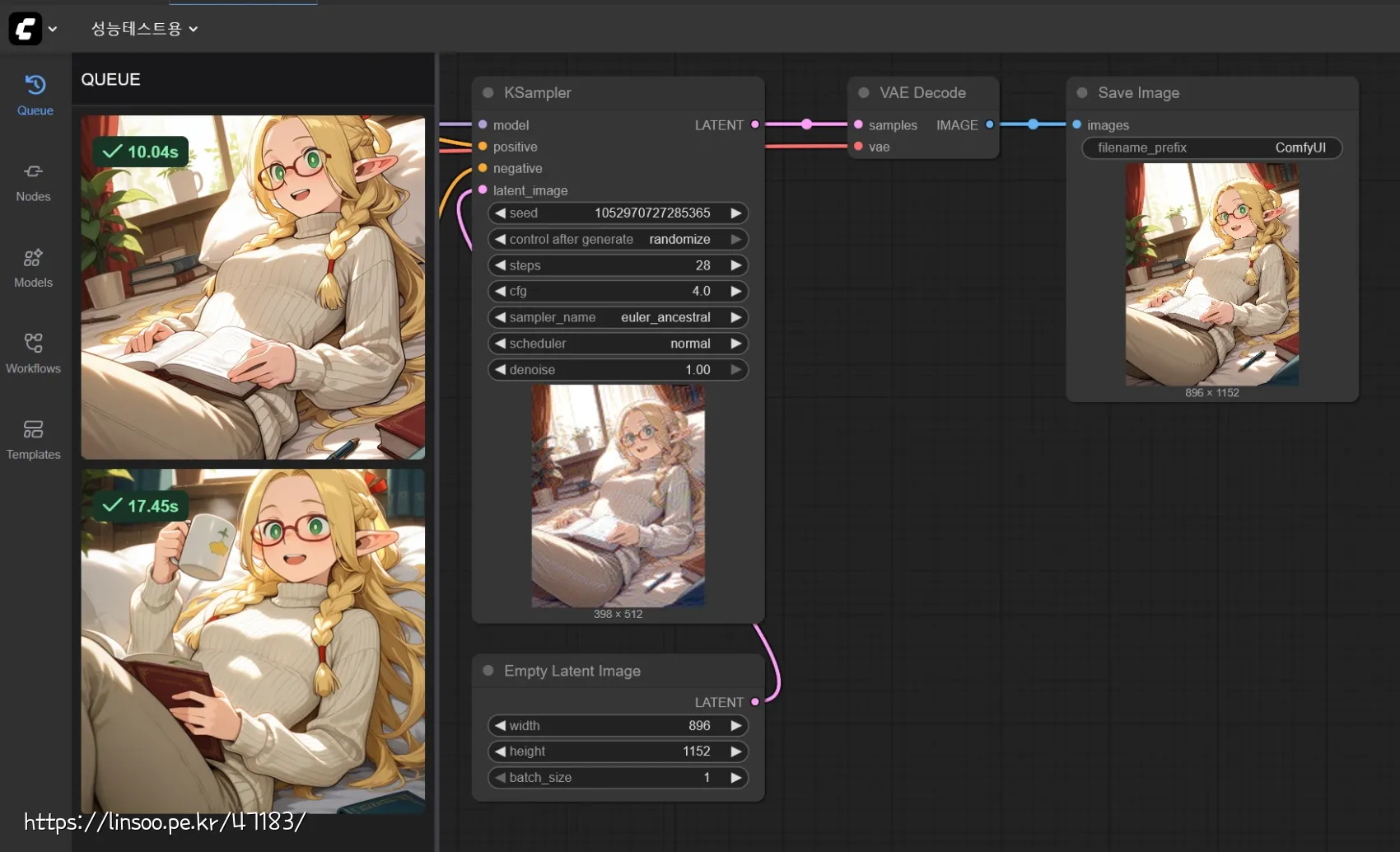Click the VAE Decode node title

click(922, 93)
